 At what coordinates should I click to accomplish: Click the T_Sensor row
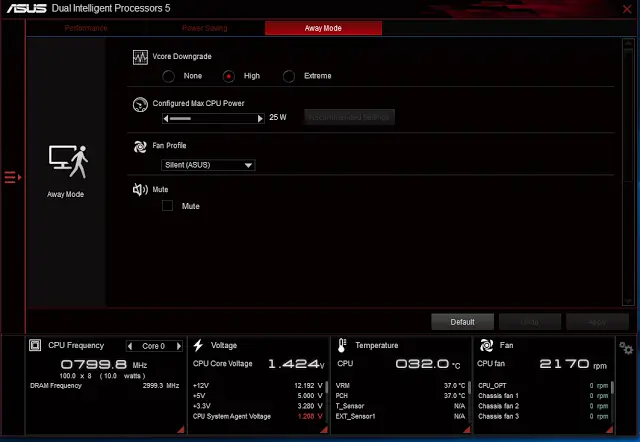pos(400,406)
